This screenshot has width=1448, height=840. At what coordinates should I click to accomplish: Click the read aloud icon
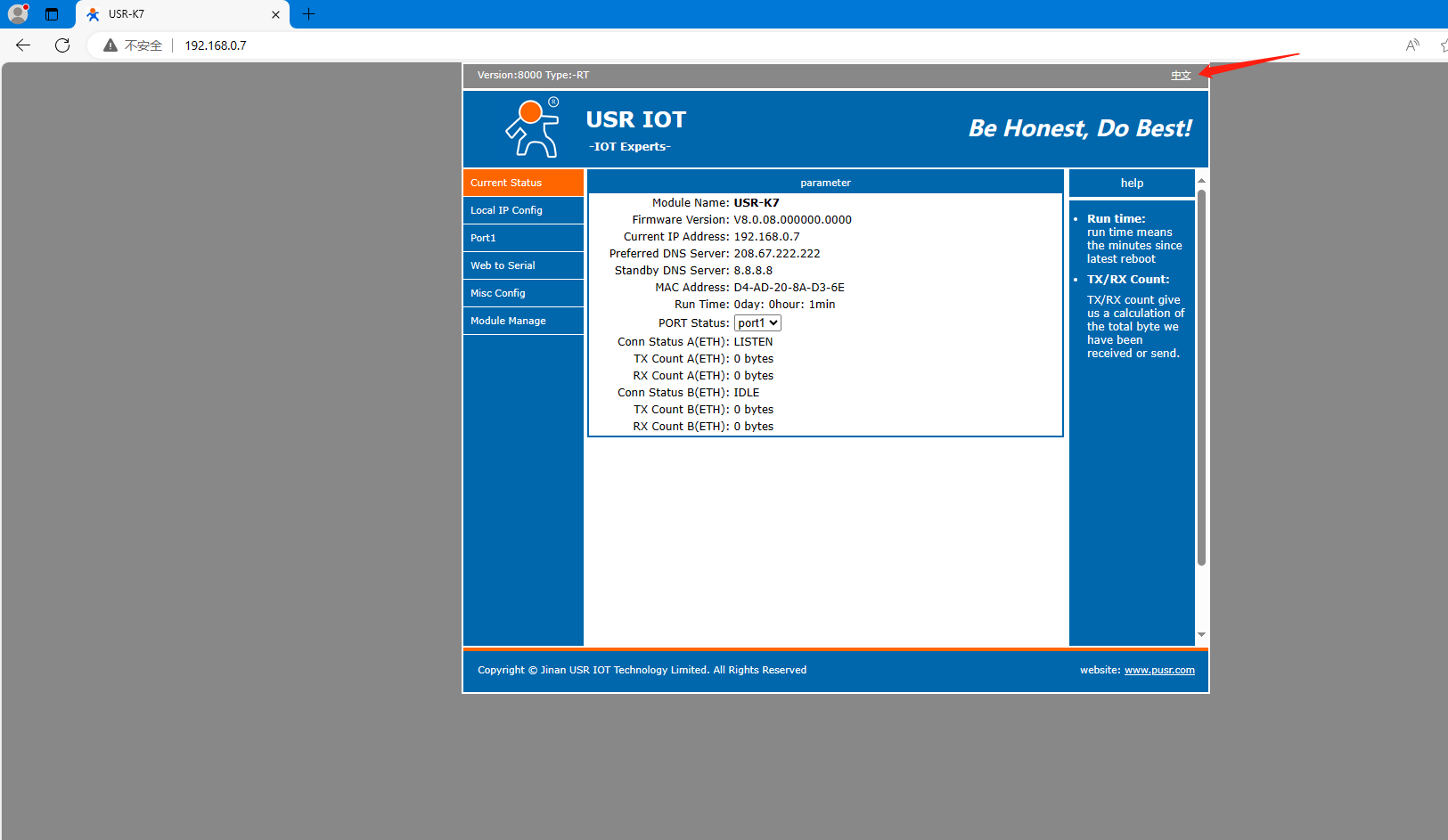1412,45
